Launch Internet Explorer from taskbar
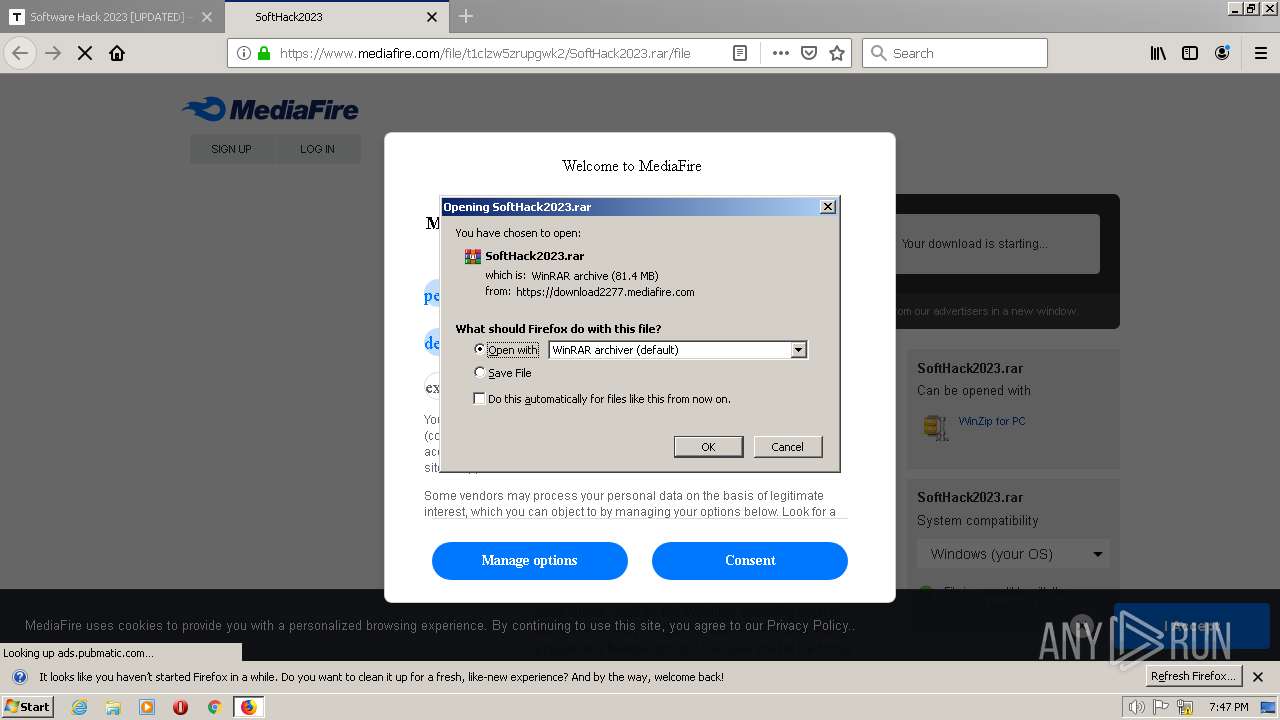1280x720 pixels. [x=79, y=707]
